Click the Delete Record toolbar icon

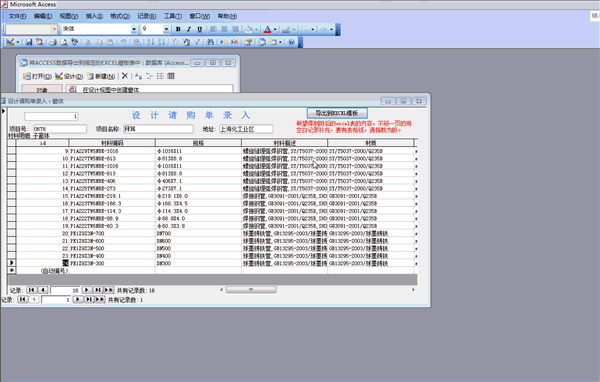point(235,42)
